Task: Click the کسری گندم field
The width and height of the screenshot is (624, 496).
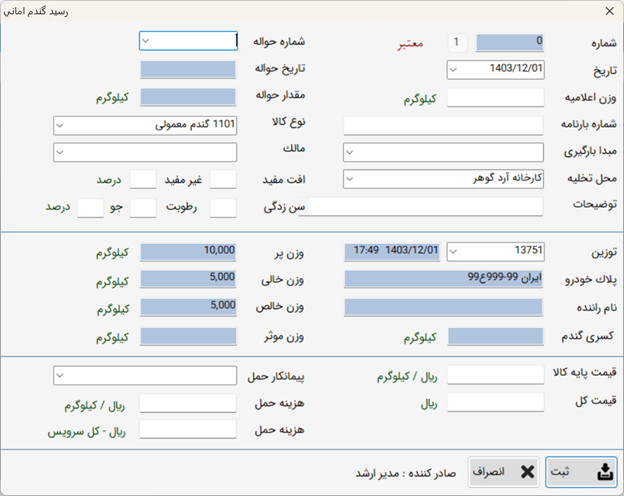Action: pyautogui.click(x=495, y=336)
